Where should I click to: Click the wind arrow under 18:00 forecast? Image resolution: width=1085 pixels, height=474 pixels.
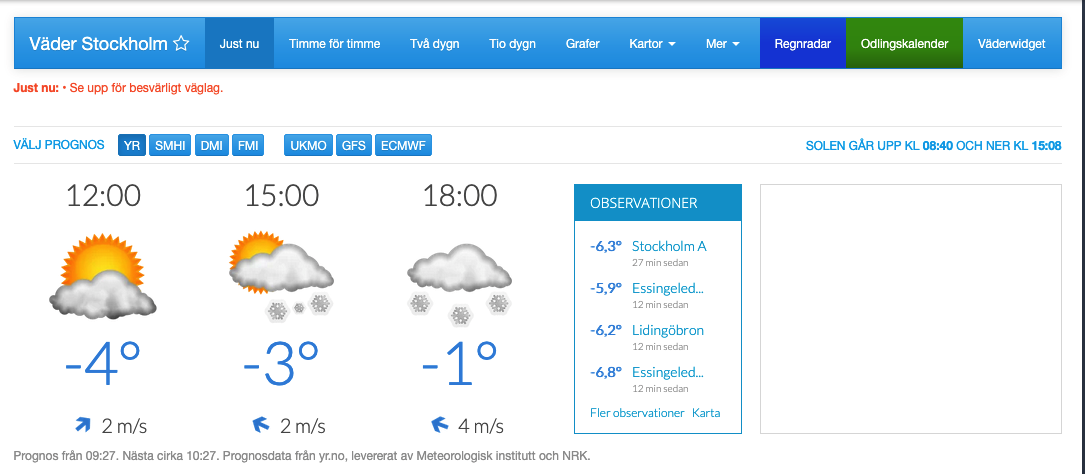(440, 425)
